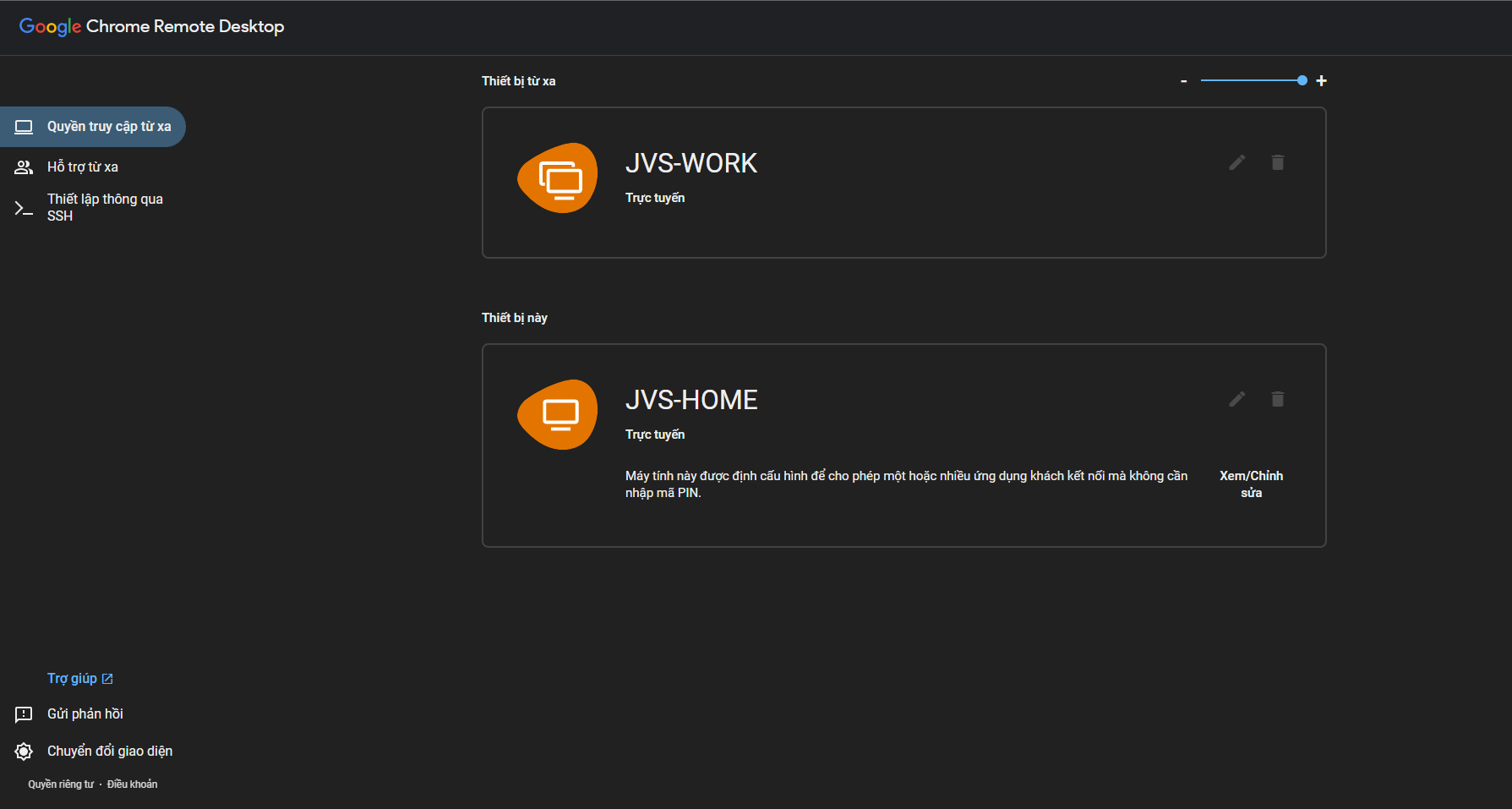
Task: Open the Quyền truy cập từ xa tab
Action: point(92,127)
